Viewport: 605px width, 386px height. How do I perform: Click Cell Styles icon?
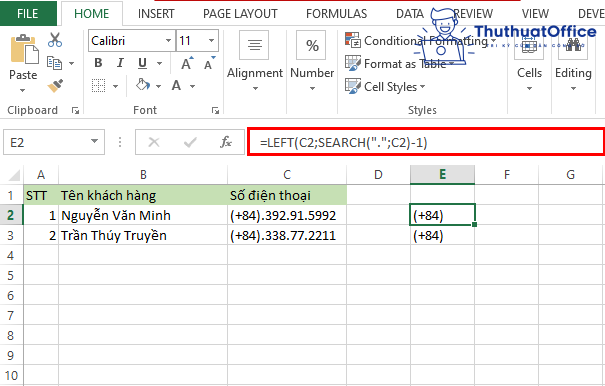(353, 86)
